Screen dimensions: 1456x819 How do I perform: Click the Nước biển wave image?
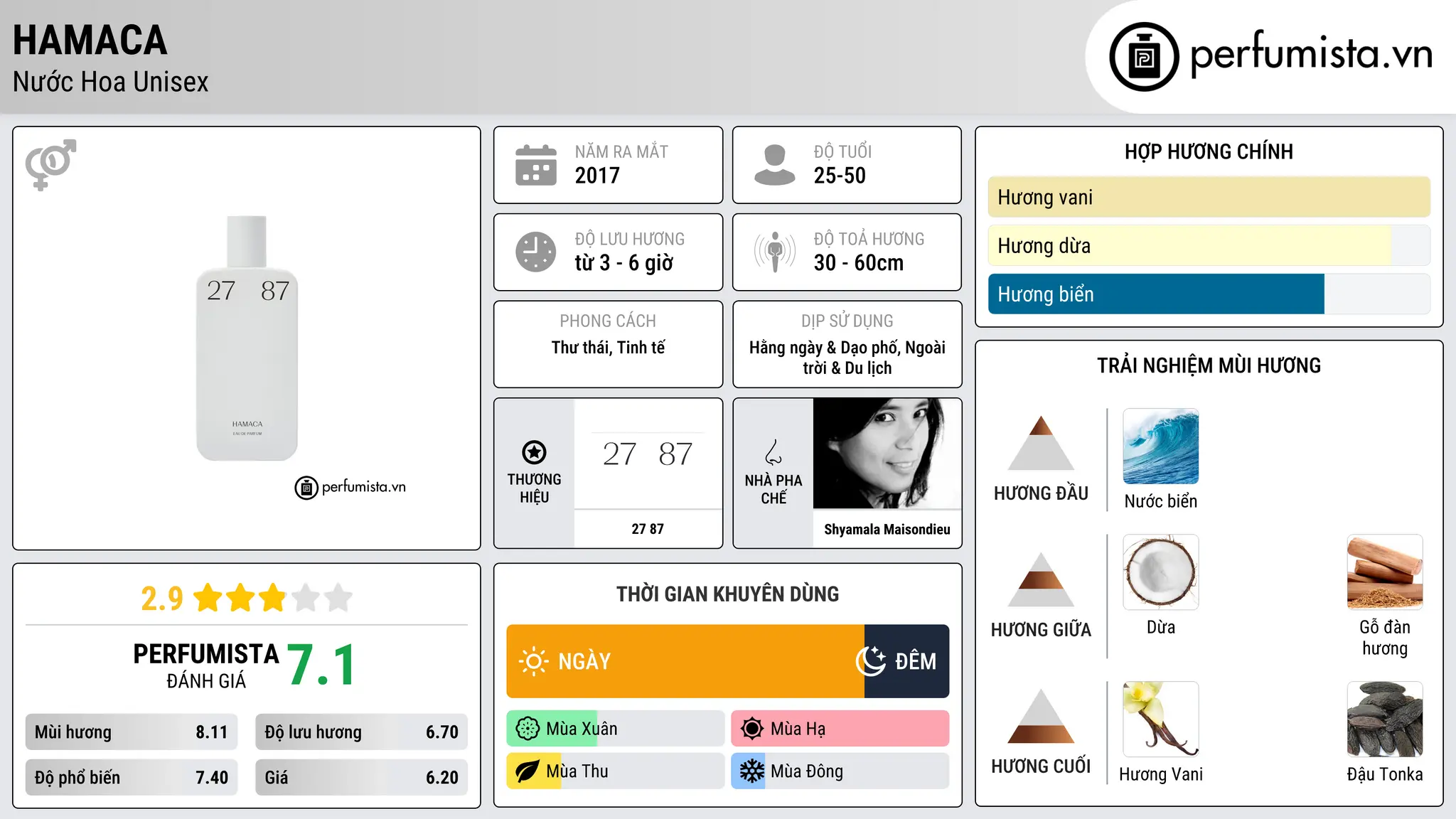pyautogui.click(x=1160, y=446)
